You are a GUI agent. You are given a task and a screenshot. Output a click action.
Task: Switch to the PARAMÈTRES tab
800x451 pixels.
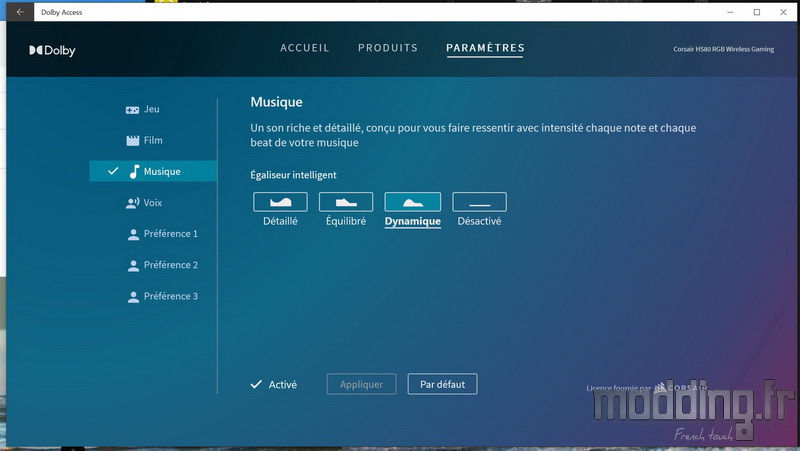coord(485,48)
